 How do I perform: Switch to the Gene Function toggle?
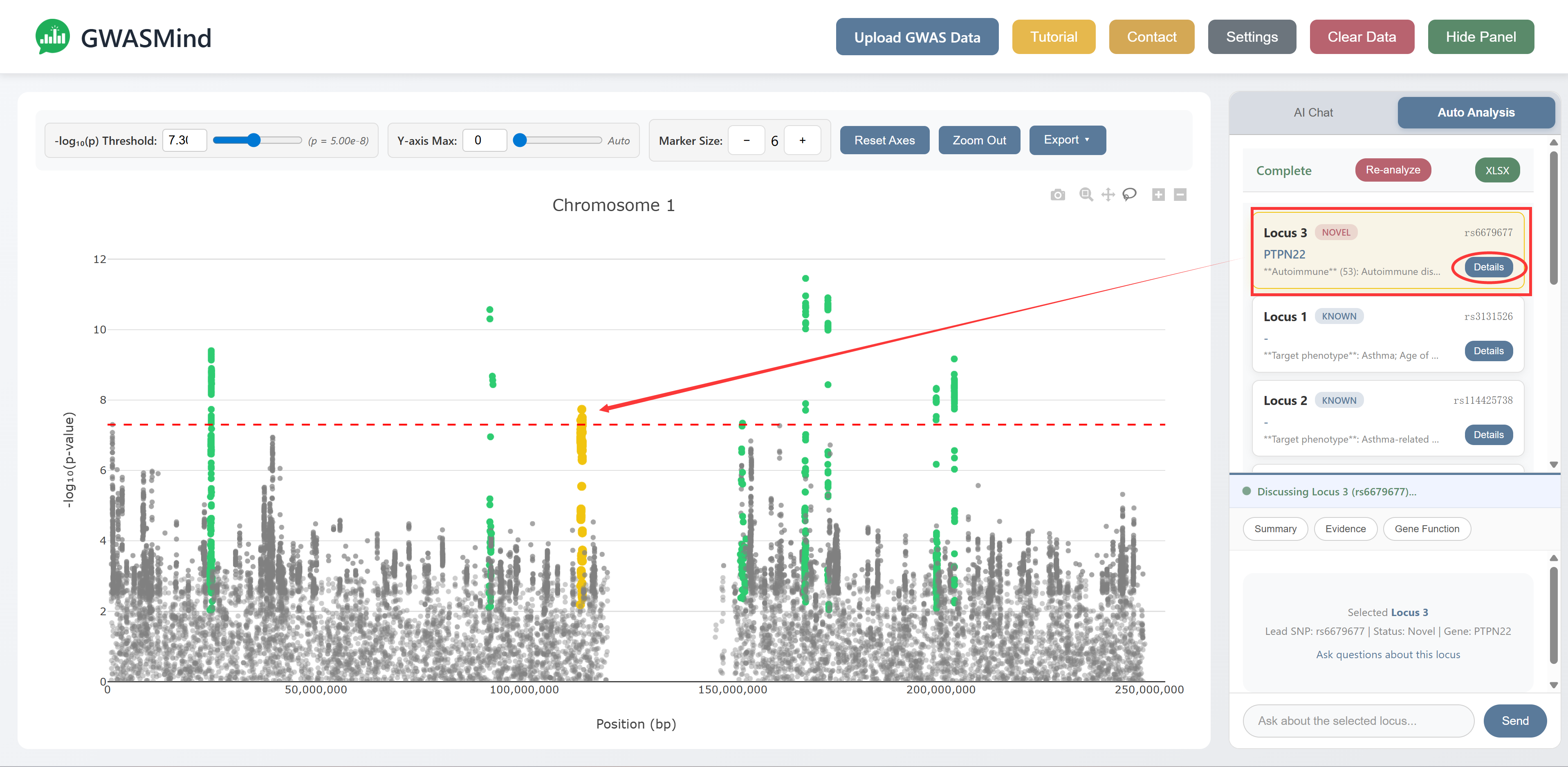pyautogui.click(x=1427, y=529)
